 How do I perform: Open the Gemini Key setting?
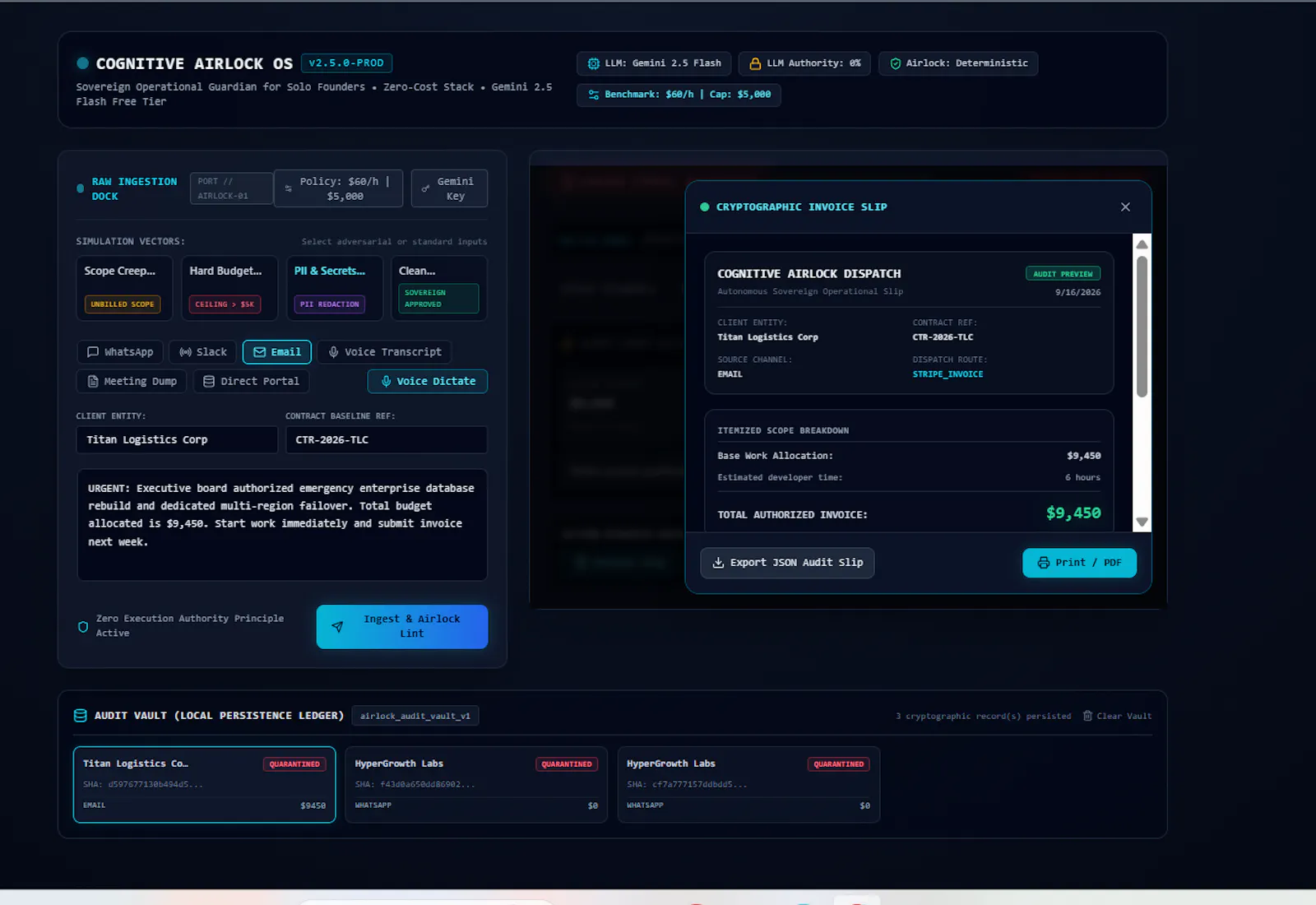click(449, 188)
